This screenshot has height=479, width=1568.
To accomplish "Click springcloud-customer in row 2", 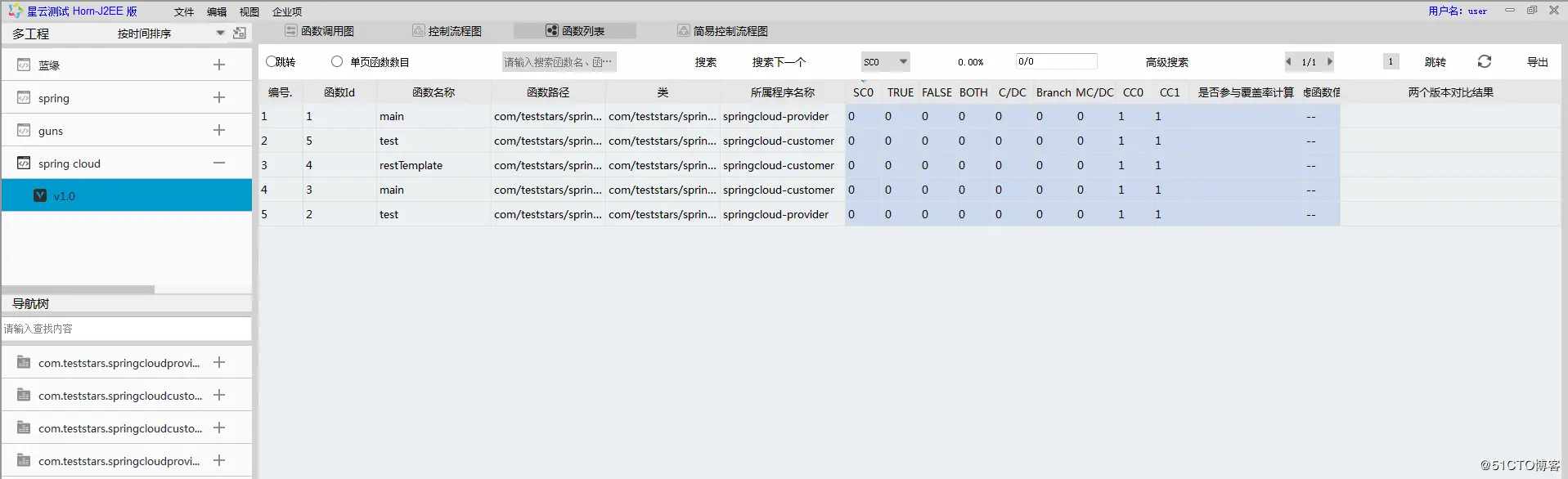I will click(x=779, y=141).
